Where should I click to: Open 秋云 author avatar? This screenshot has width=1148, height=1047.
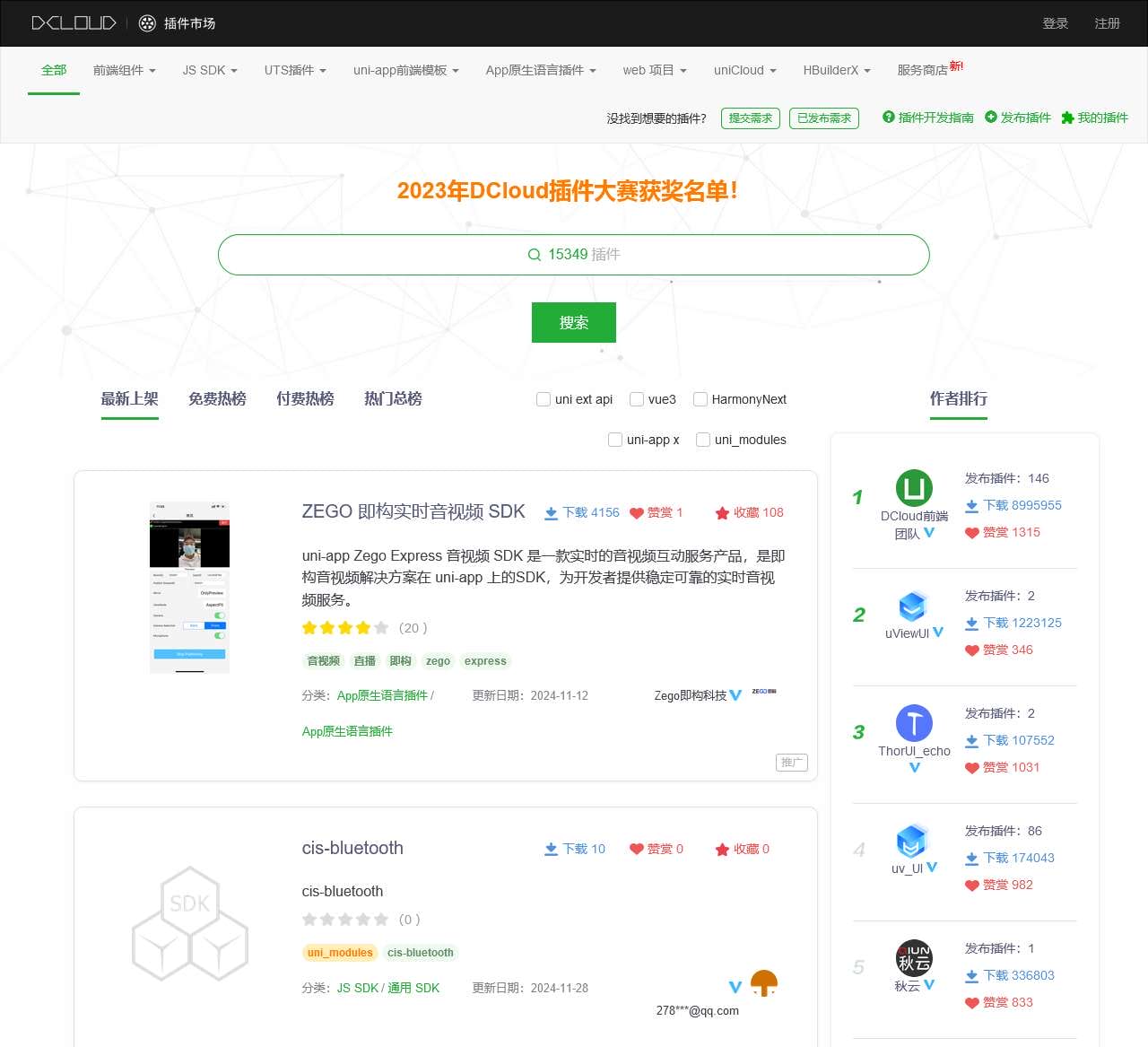pyautogui.click(x=914, y=958)
